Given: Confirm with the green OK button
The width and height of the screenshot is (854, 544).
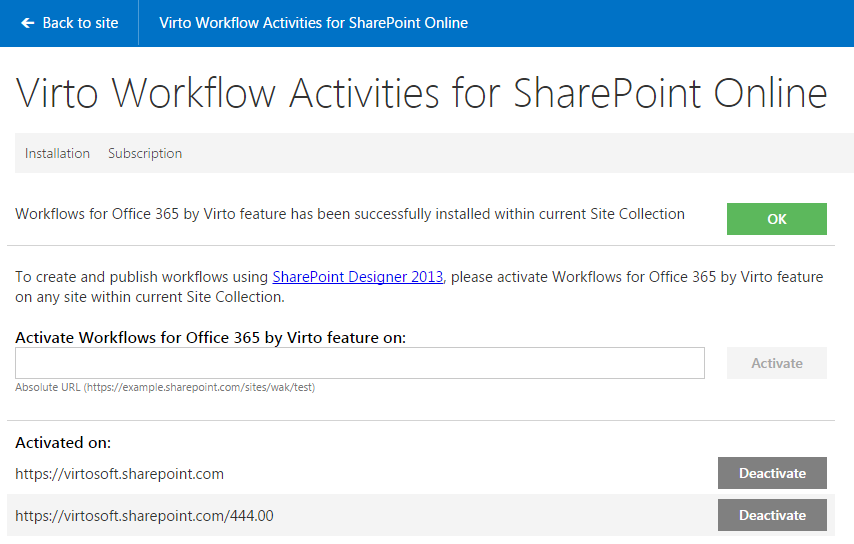Looking at the screenshot, I should pos(777,219).
